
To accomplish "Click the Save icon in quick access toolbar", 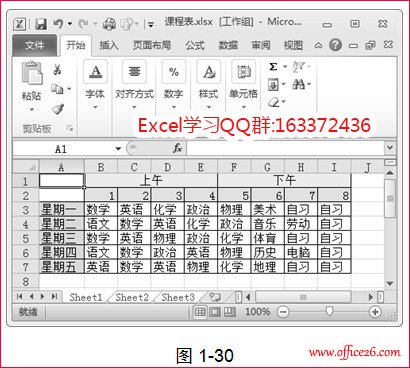I will point(41,24).
